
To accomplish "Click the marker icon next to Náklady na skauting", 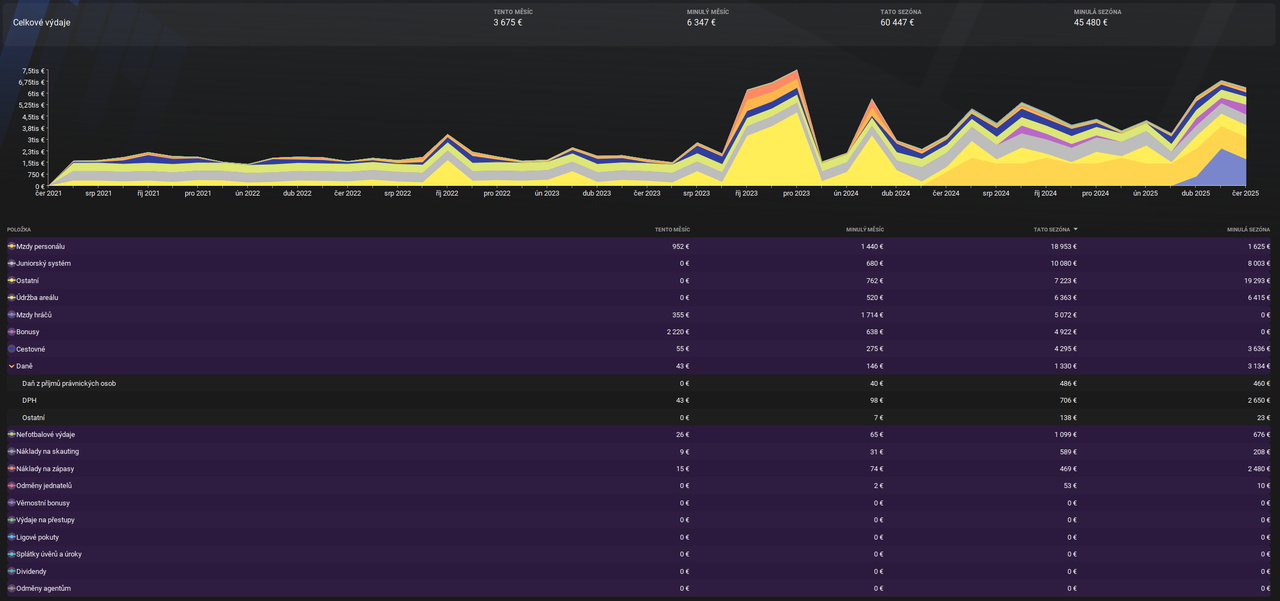I will point(11,451).
